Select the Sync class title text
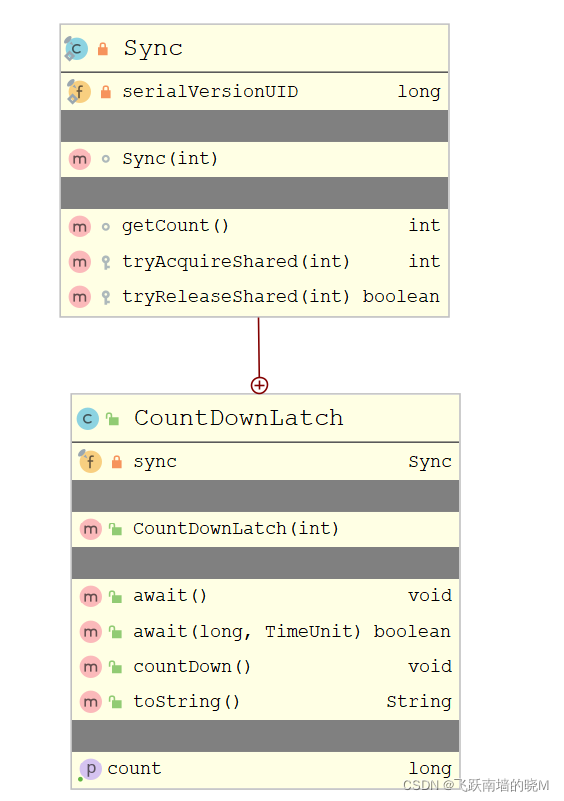Viewport: 564px width, 801px height. click(x=153, y=49)
